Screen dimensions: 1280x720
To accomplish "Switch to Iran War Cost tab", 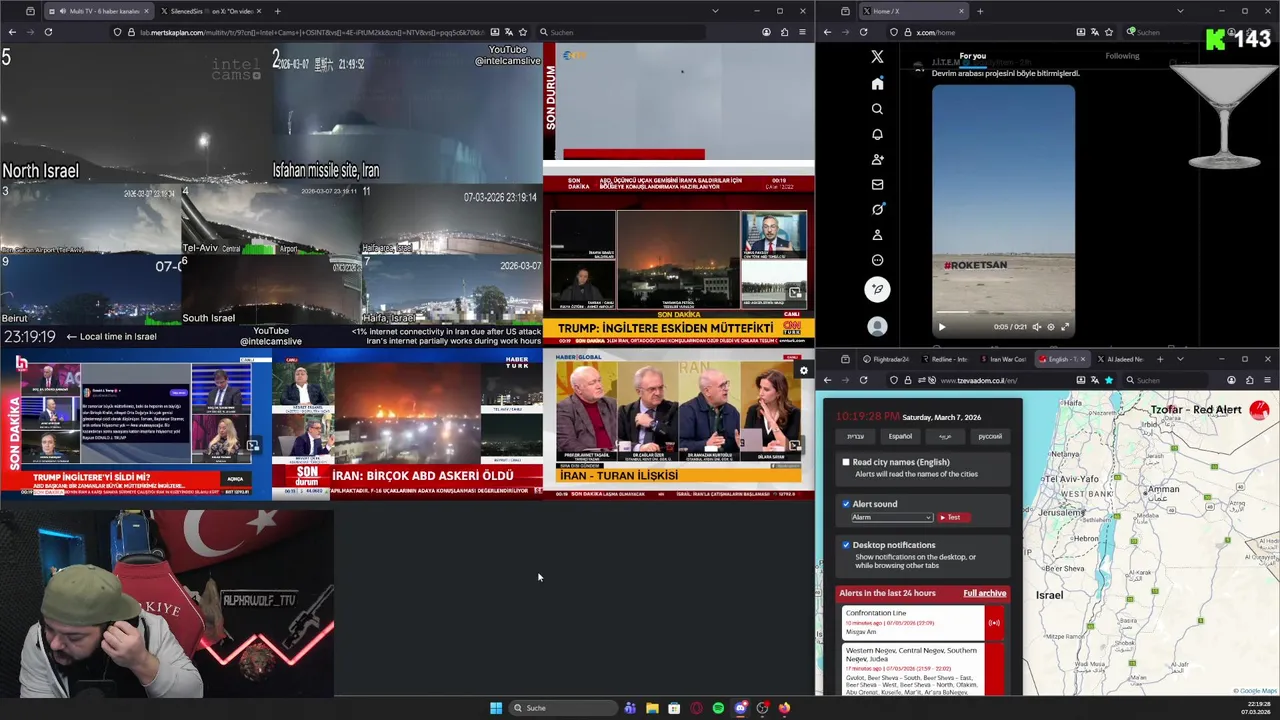I will pyautogui.click(x=1002, y=359).
